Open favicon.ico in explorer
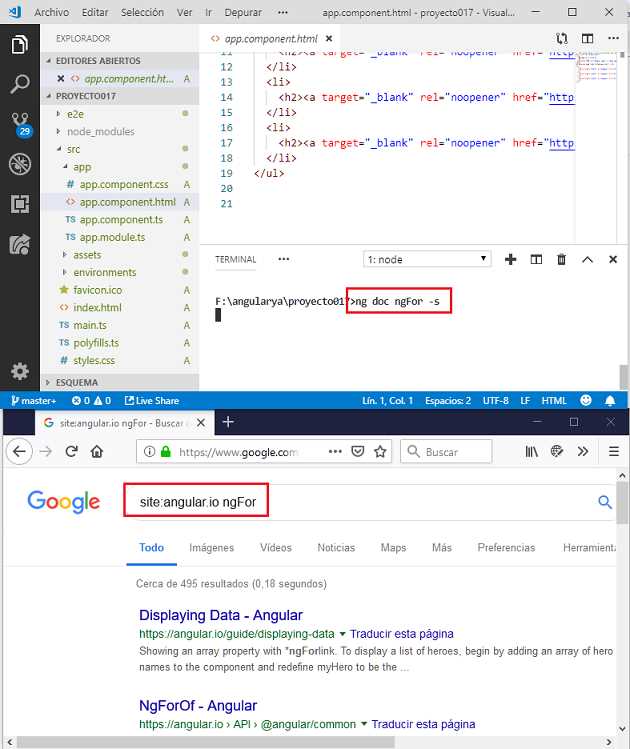630x749 pixels. pyautogui.click(x=97, y=290)
